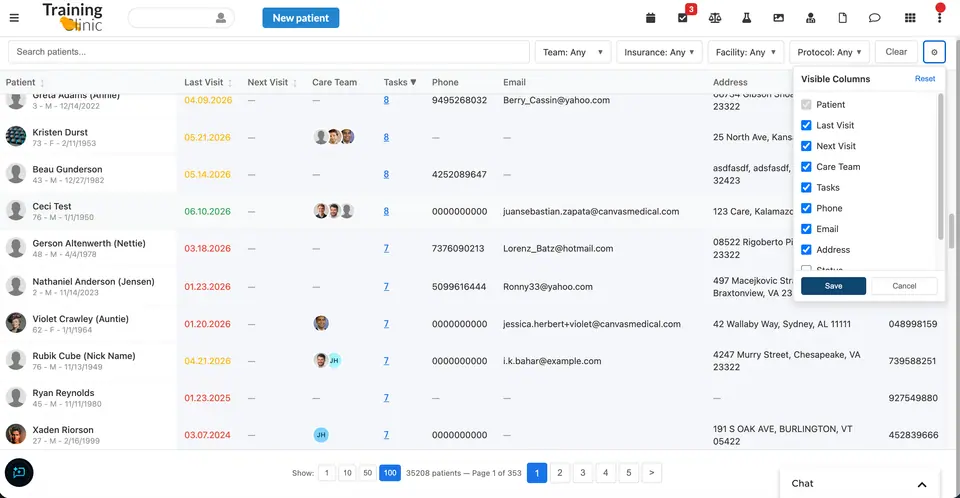Viewport: 960px width, 498px height.
Task: Uncheck the Care Team column checkbox
Action: click(x=806, y=167)
